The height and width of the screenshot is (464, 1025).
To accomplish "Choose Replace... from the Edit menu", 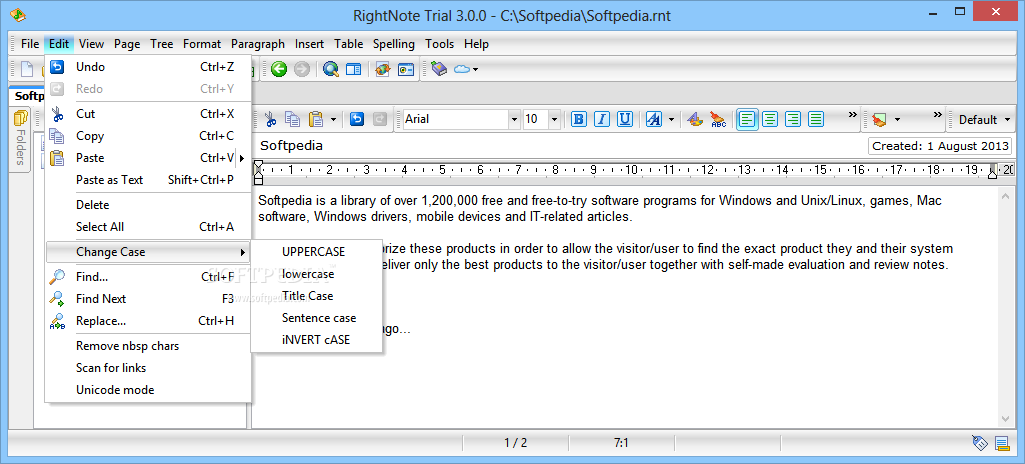I will [x=148, y=321].
